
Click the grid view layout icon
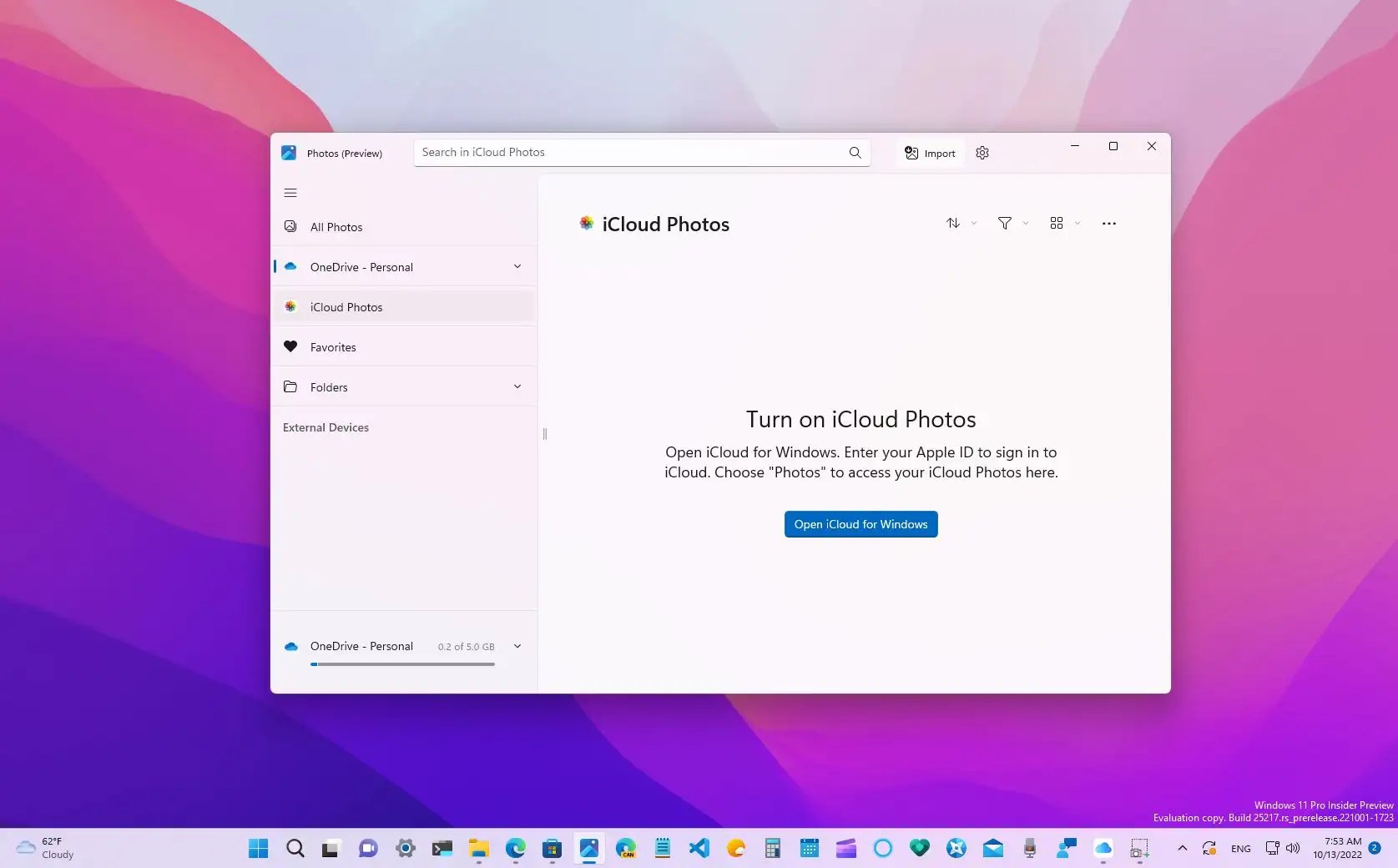pyautogui.click(x=1057, y=223)
